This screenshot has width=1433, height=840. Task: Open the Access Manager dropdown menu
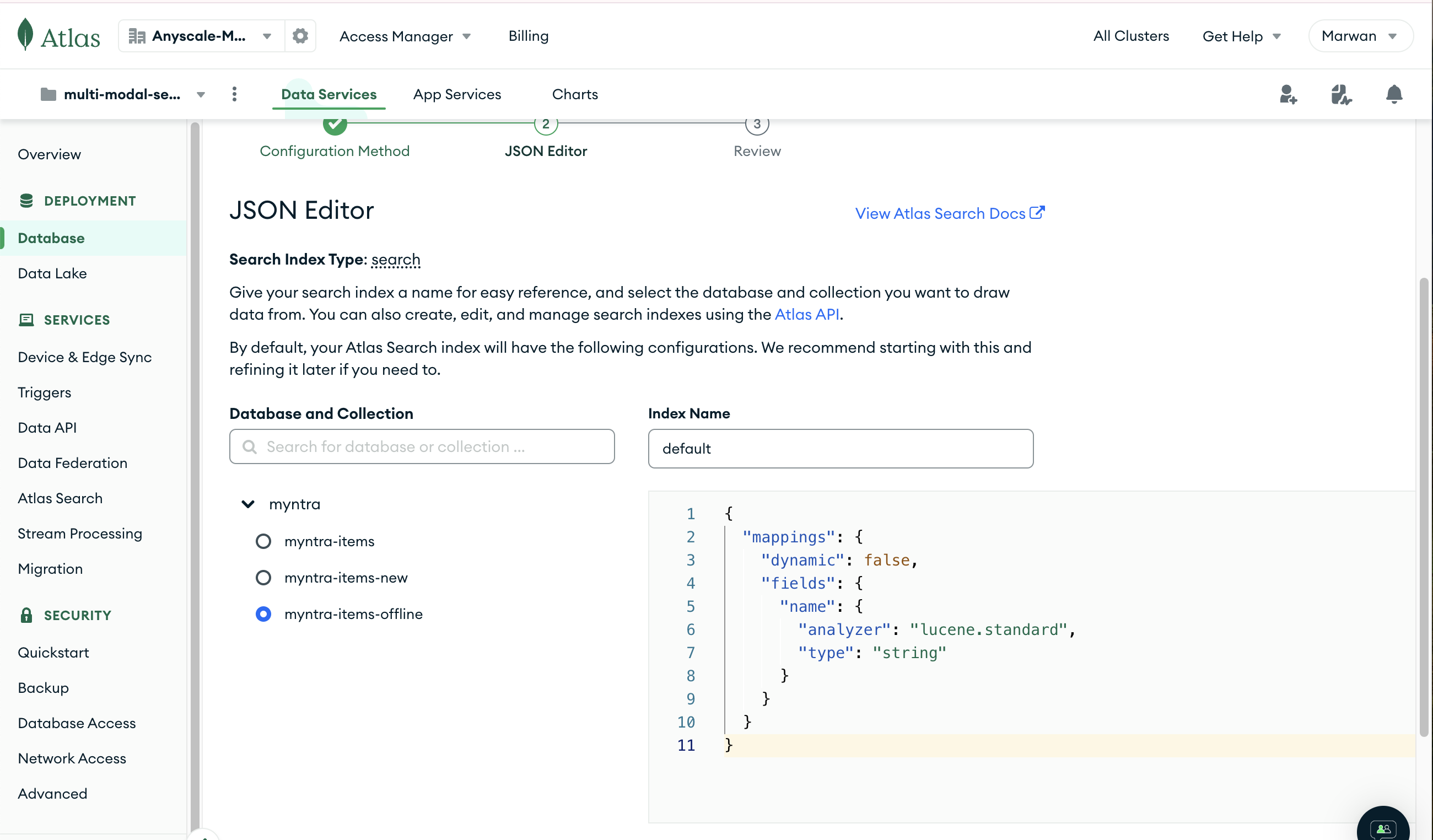point(404,36)
